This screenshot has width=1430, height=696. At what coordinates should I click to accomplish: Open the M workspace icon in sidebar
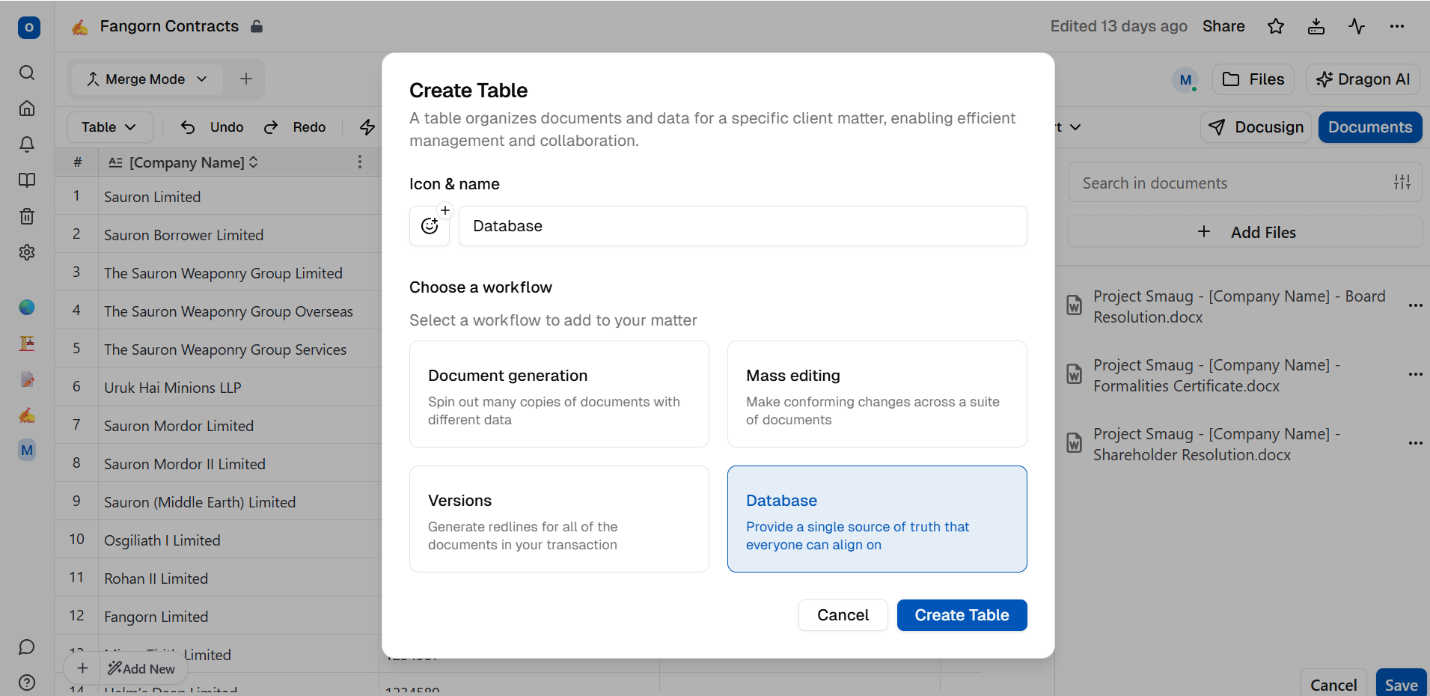pos(27,450)
